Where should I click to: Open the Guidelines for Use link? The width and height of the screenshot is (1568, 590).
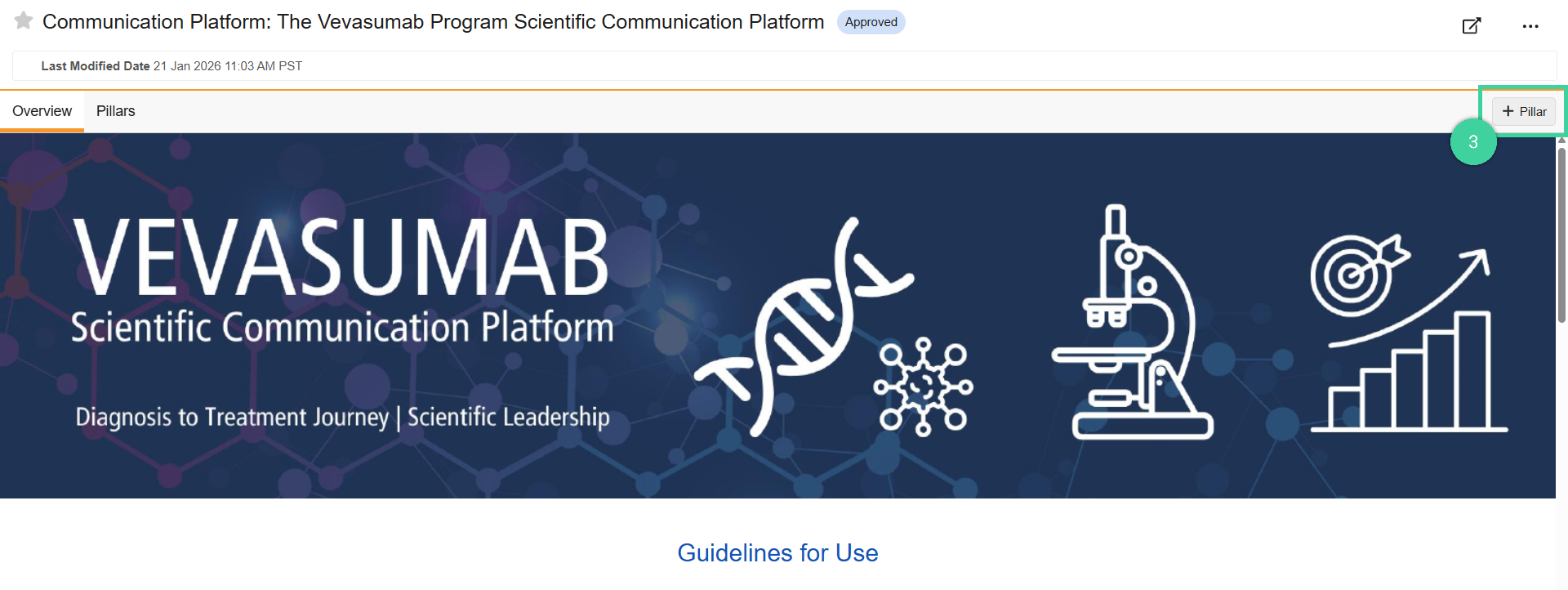(777, 553)
